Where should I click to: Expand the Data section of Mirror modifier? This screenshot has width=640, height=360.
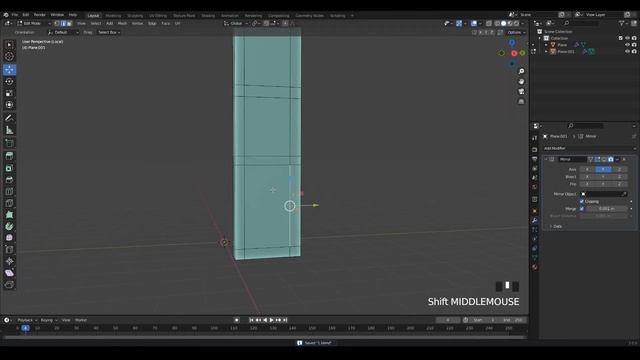coord(556,226)
